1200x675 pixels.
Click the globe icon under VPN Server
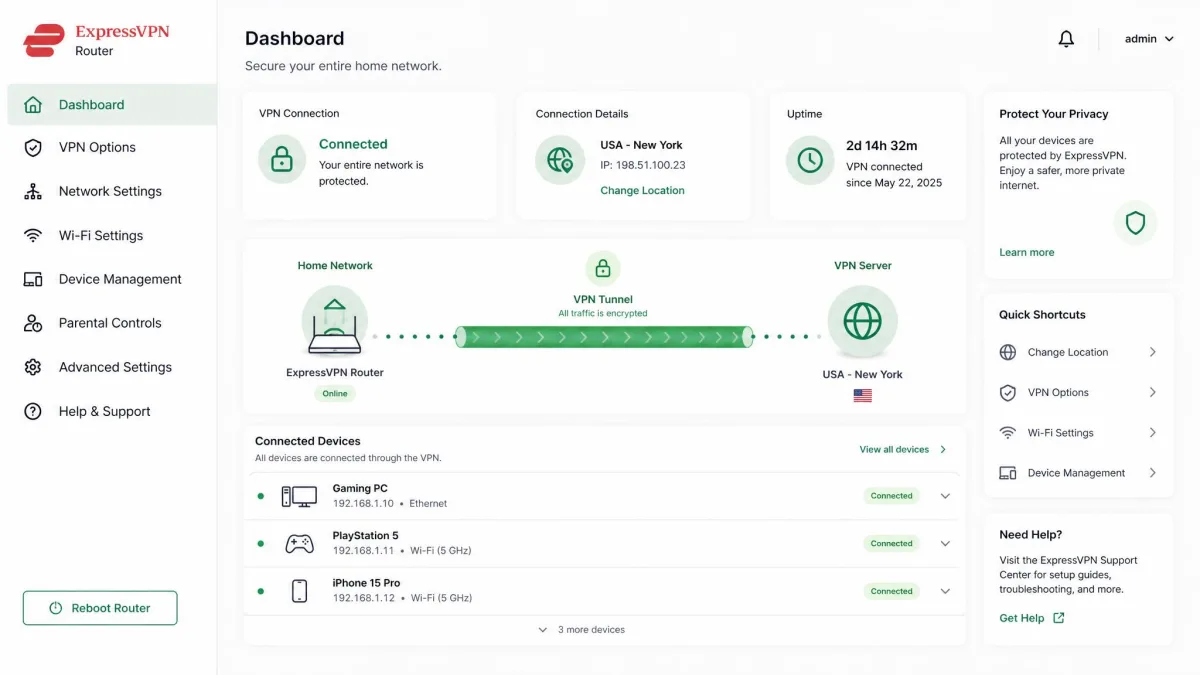pyautogui.click(x=862, y=321)
